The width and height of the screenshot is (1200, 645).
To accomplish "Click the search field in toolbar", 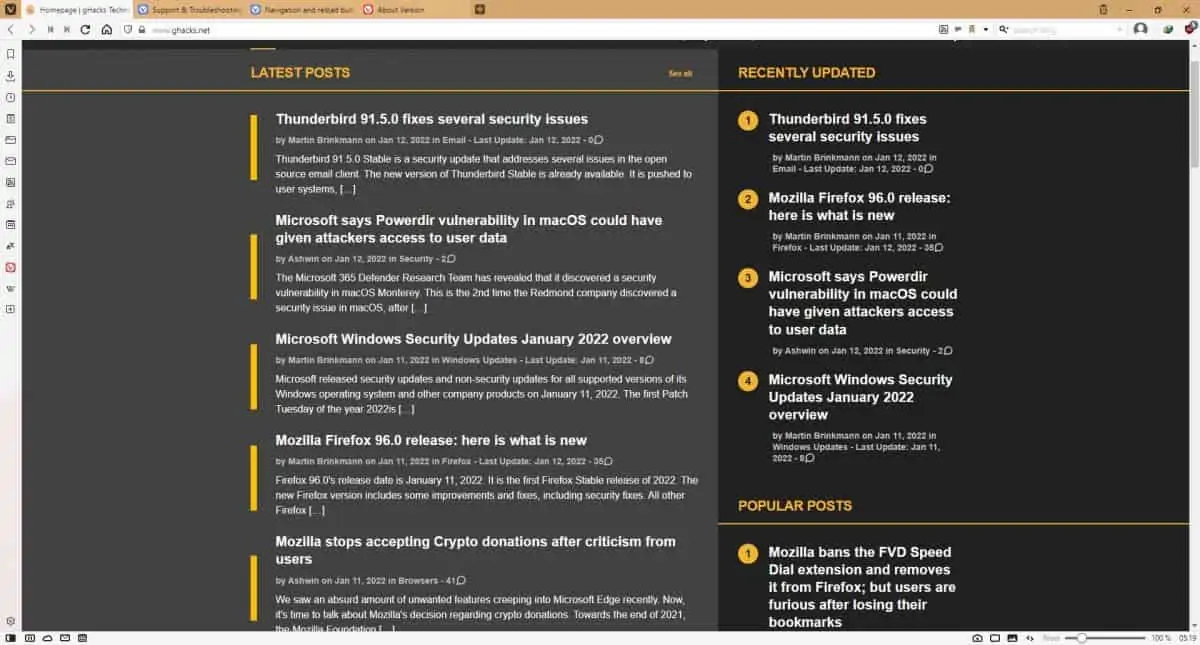I will click(1062, 30).
